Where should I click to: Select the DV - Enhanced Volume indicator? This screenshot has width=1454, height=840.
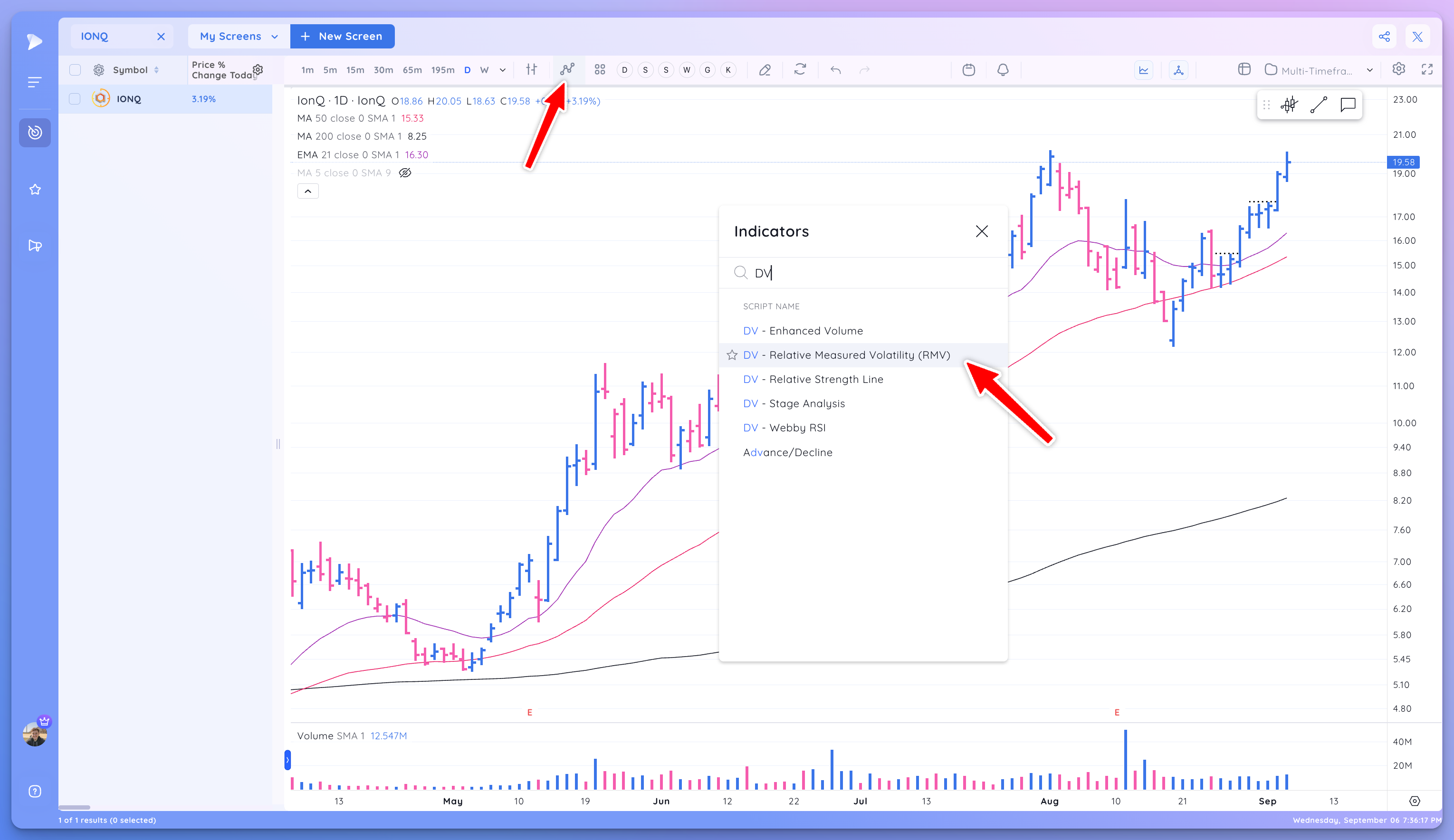point(803,331)
